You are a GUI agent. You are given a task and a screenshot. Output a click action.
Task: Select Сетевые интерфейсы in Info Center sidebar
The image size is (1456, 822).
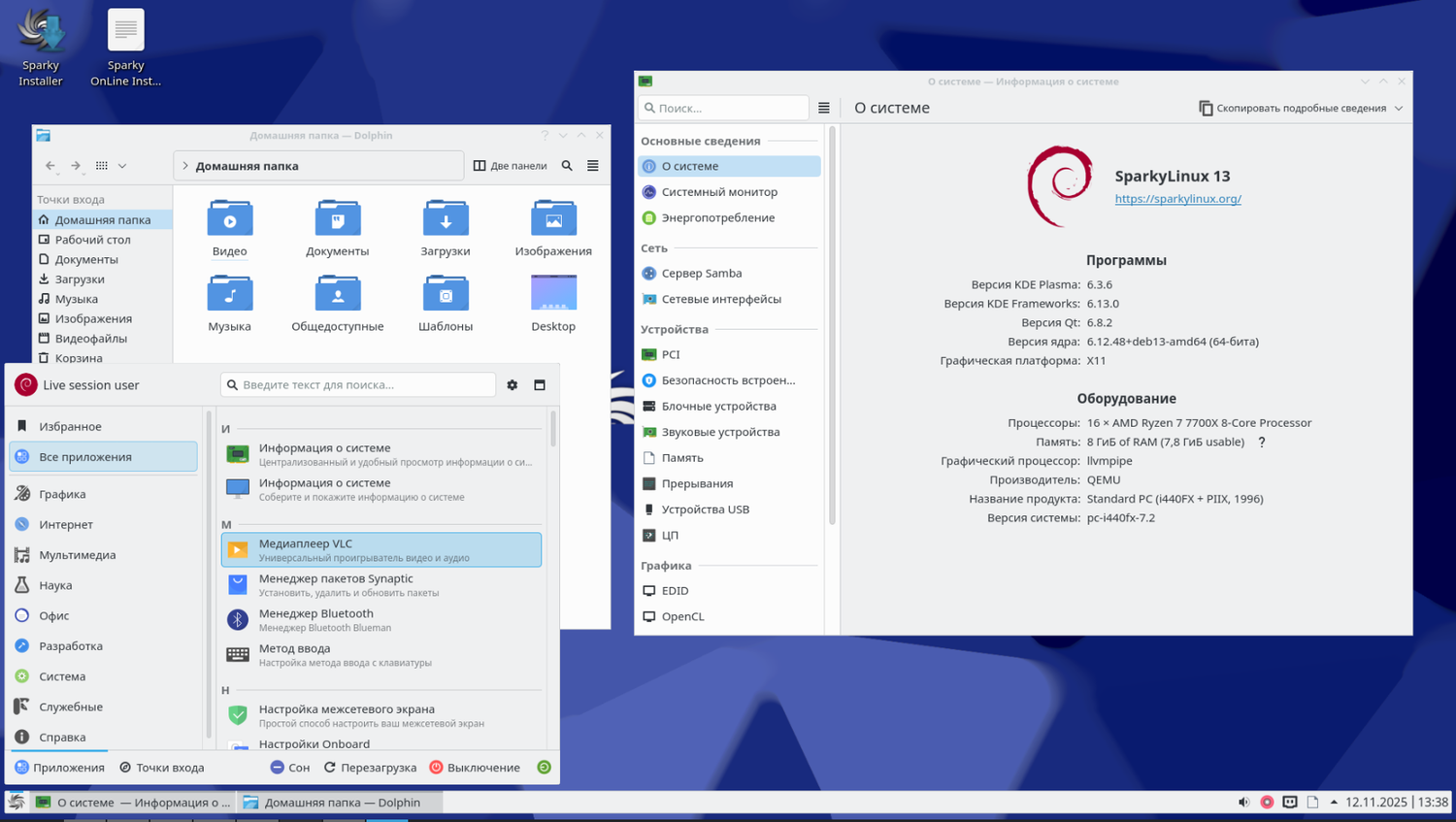point(729,299)
